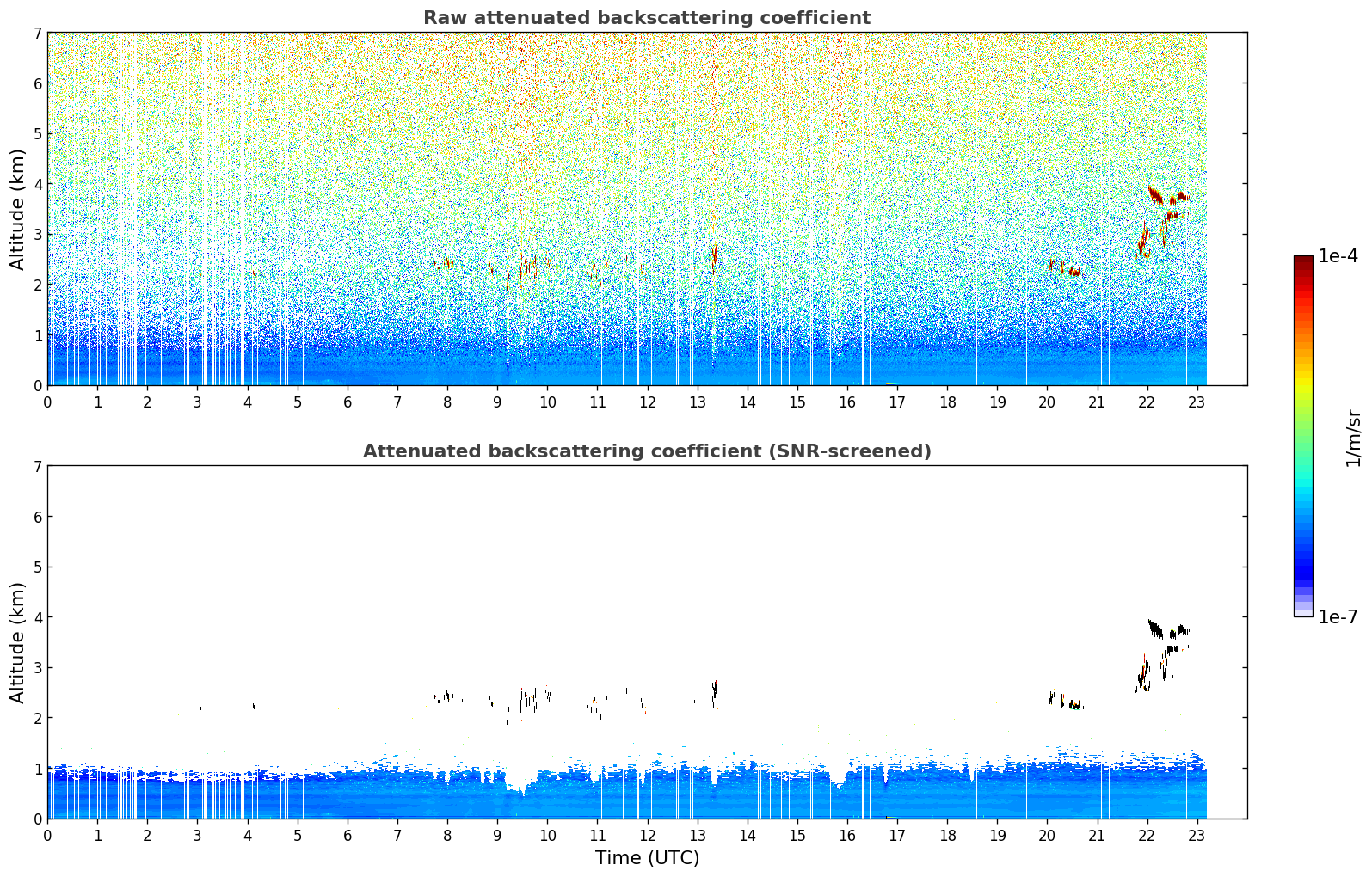Image resolution: width=1372 pixels, height=877 pixels.
Task: Click the '20' hour tick under the SNR-screened plot
Action: tap(1046, 835)
